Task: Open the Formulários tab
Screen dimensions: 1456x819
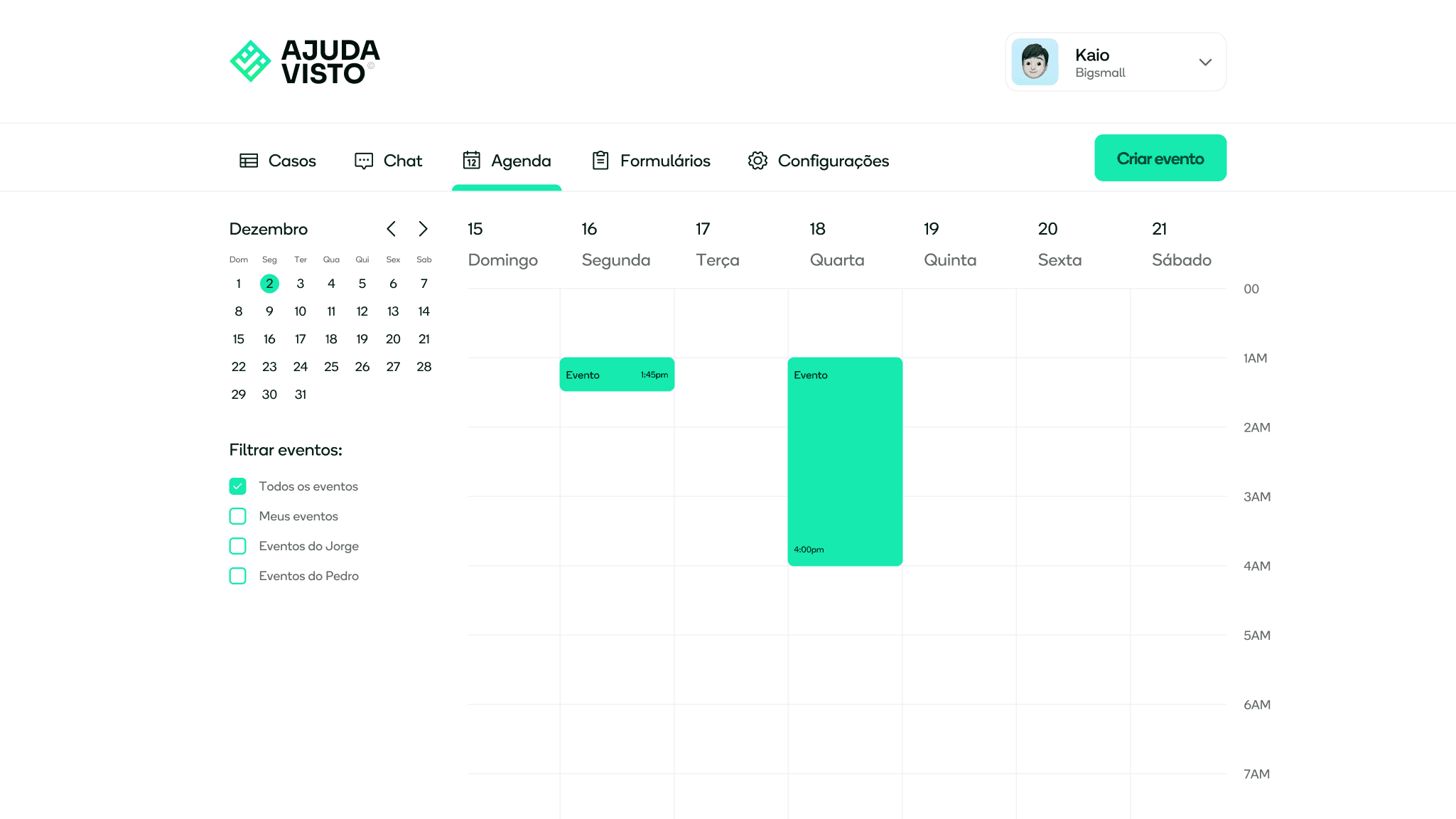Action: coord(665,161)
